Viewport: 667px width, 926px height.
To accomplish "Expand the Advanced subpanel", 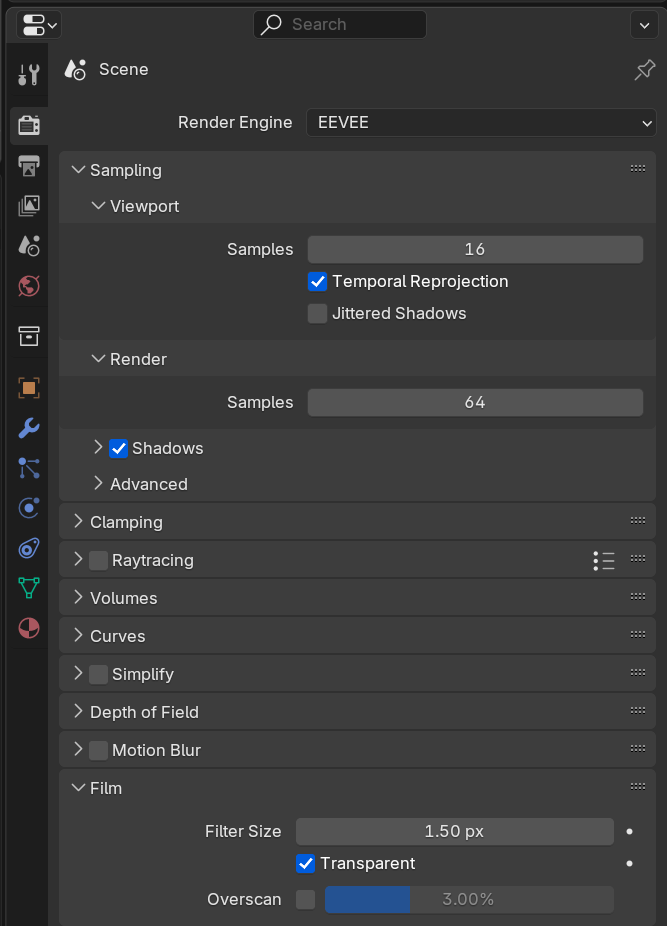I will coord(98,484).
